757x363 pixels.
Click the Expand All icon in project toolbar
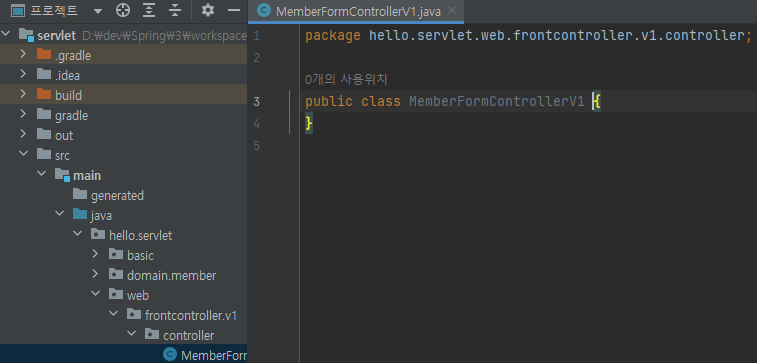click(x=149, y=10)
